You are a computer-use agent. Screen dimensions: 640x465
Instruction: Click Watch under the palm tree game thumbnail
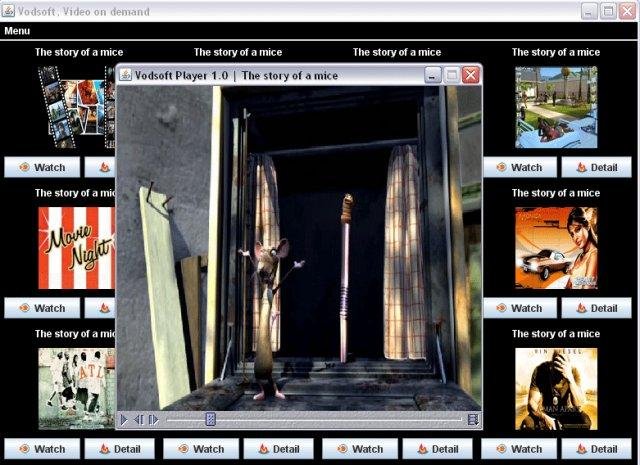(x=520, y=167)
